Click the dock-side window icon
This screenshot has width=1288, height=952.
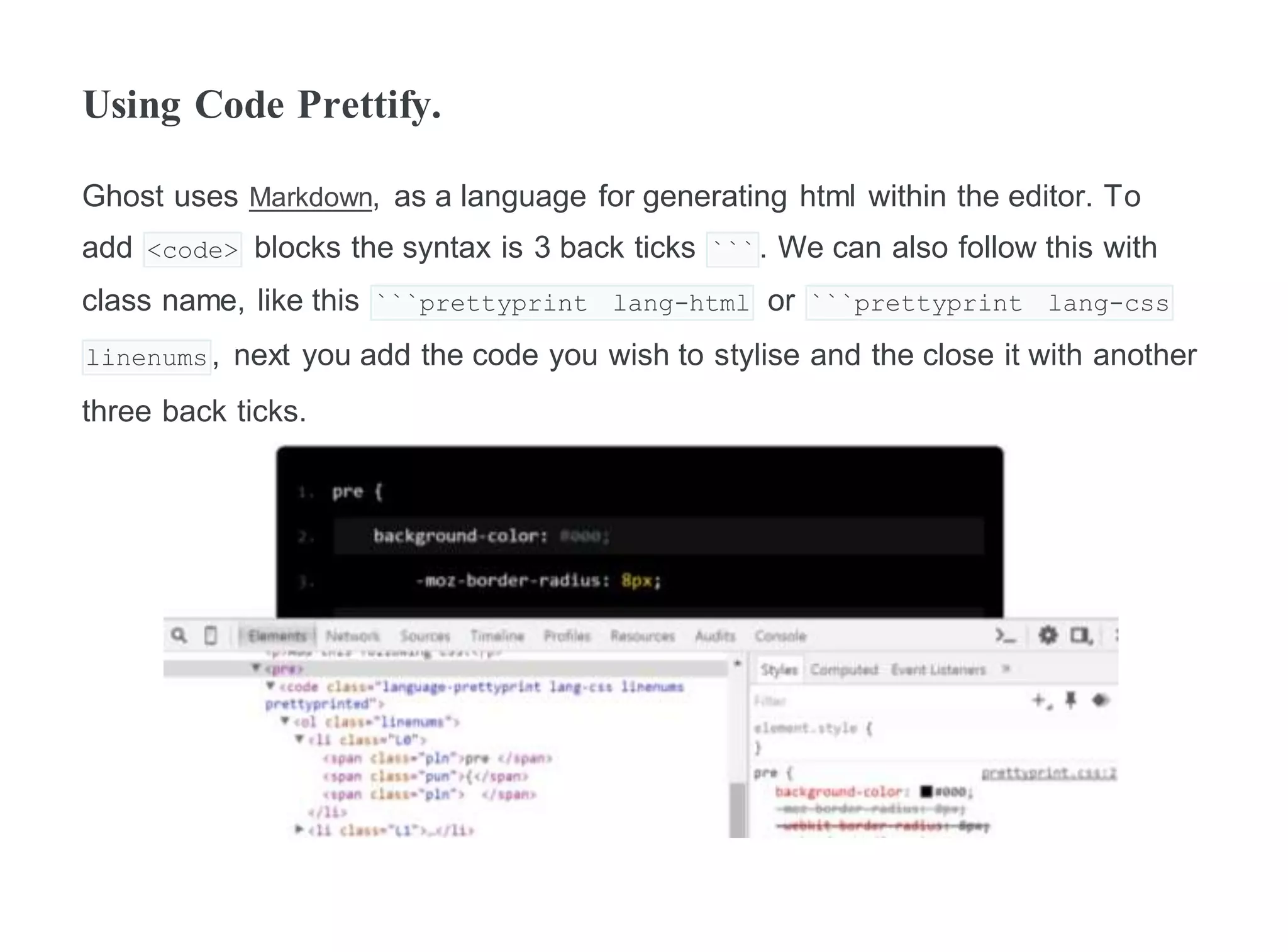pos(1082,636)
